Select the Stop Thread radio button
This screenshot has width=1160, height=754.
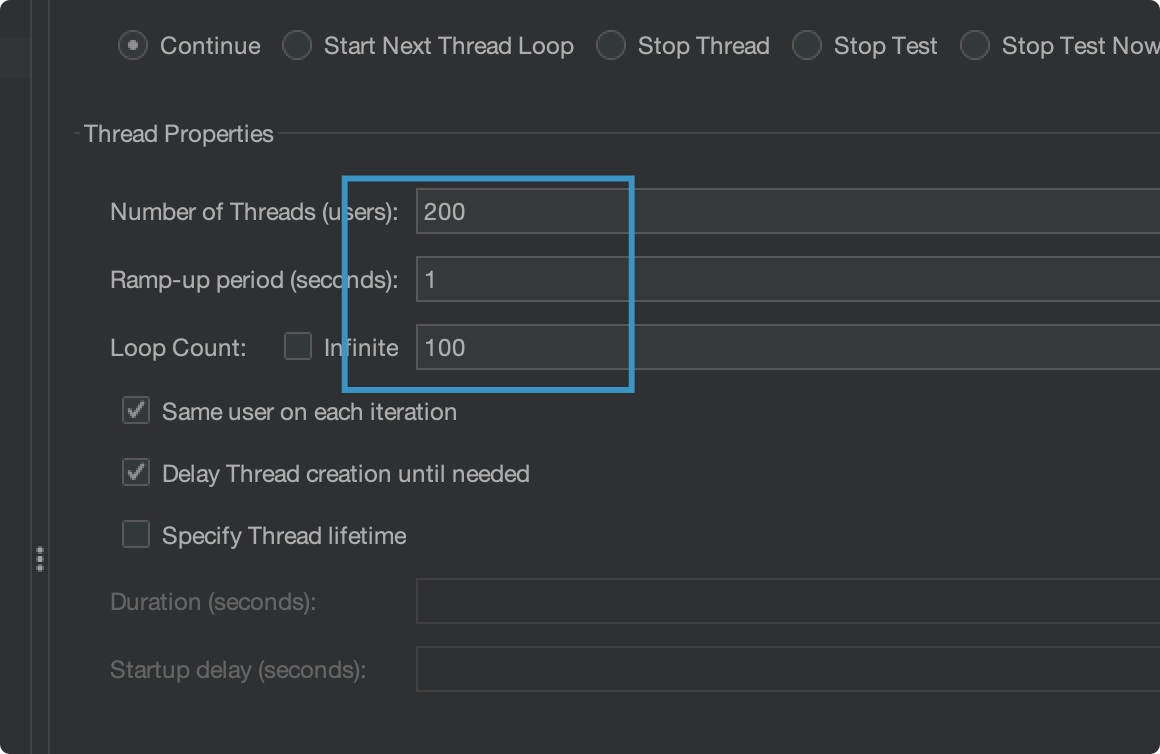click(611, 46)
